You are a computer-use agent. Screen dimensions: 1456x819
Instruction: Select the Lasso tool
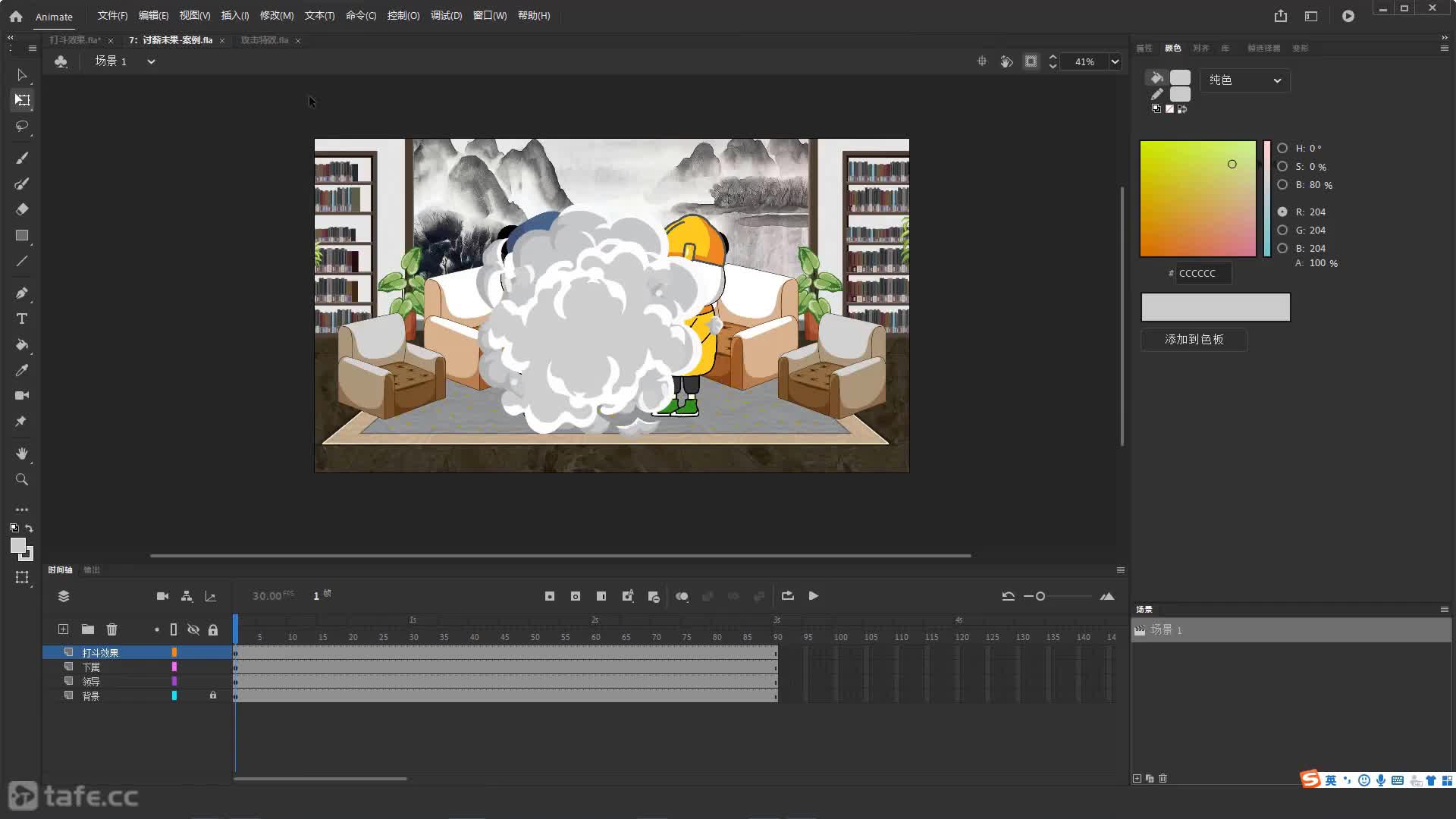(22, 126)
